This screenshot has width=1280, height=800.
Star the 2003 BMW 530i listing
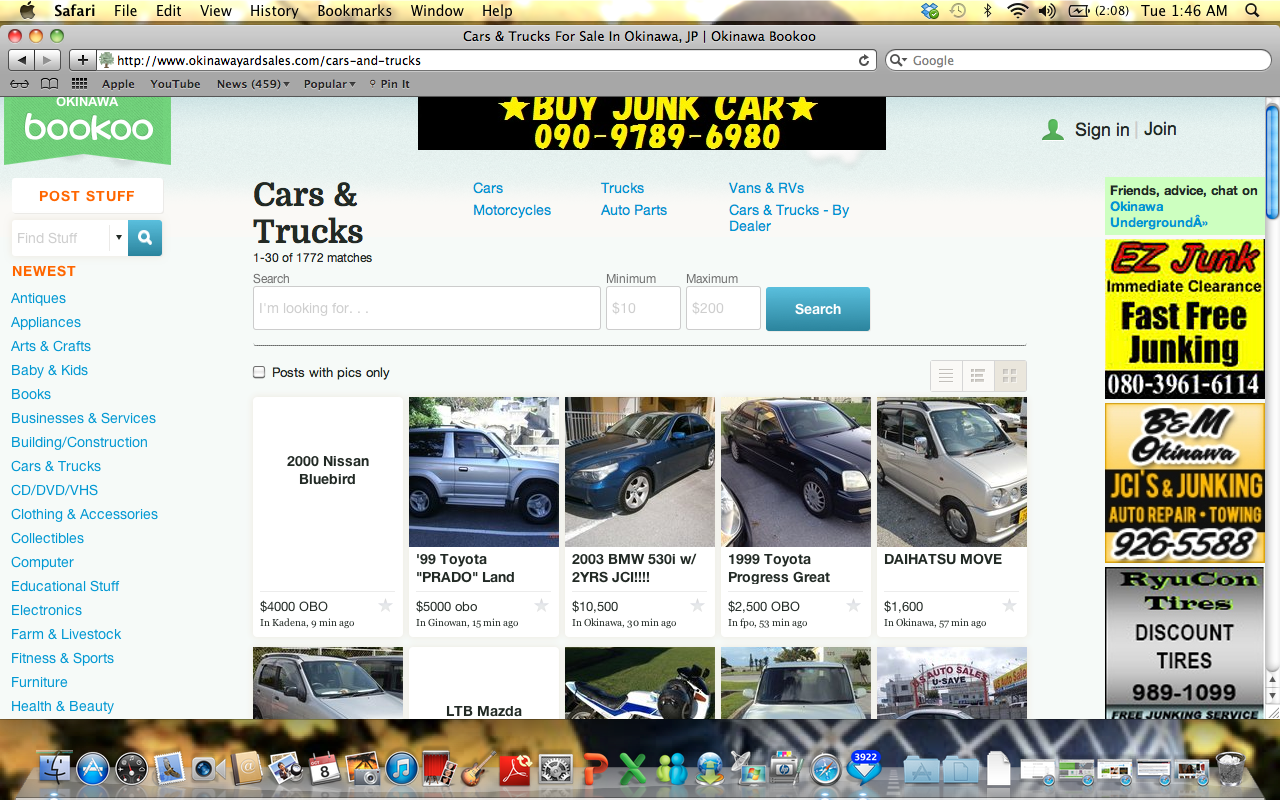(697, 605)
